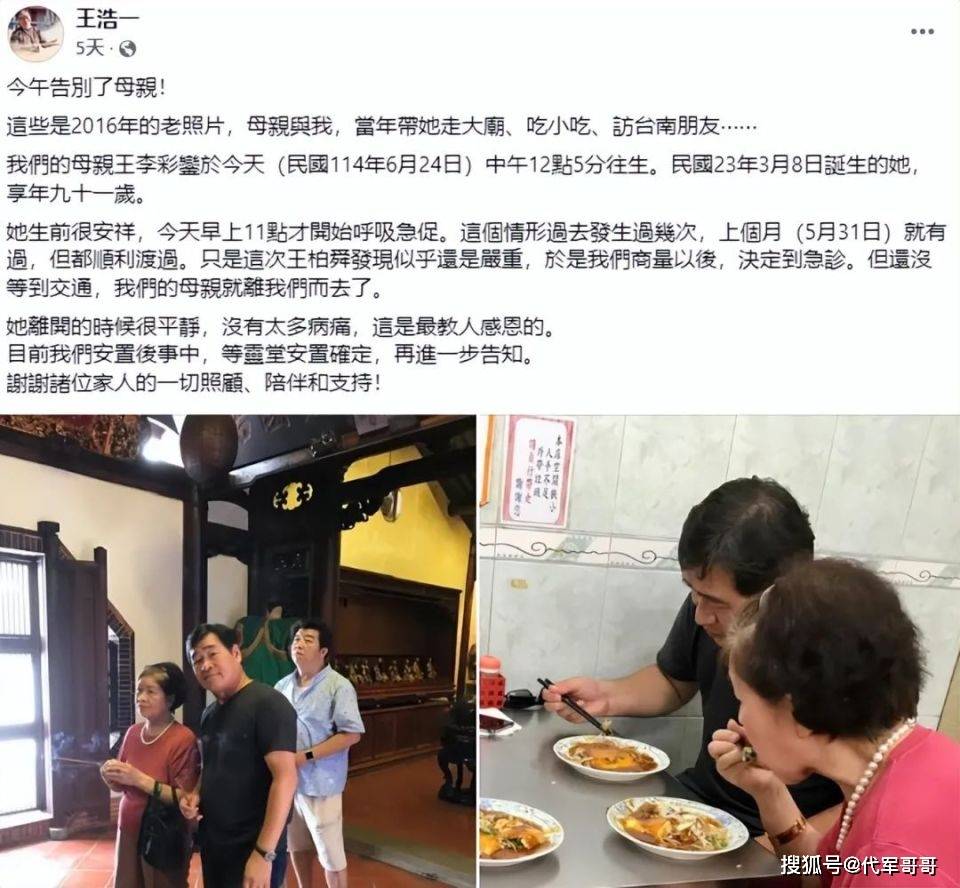Click the pearl necklace on woman eating
This screenshot has width=960, height=888.
[x=871, y=785]
